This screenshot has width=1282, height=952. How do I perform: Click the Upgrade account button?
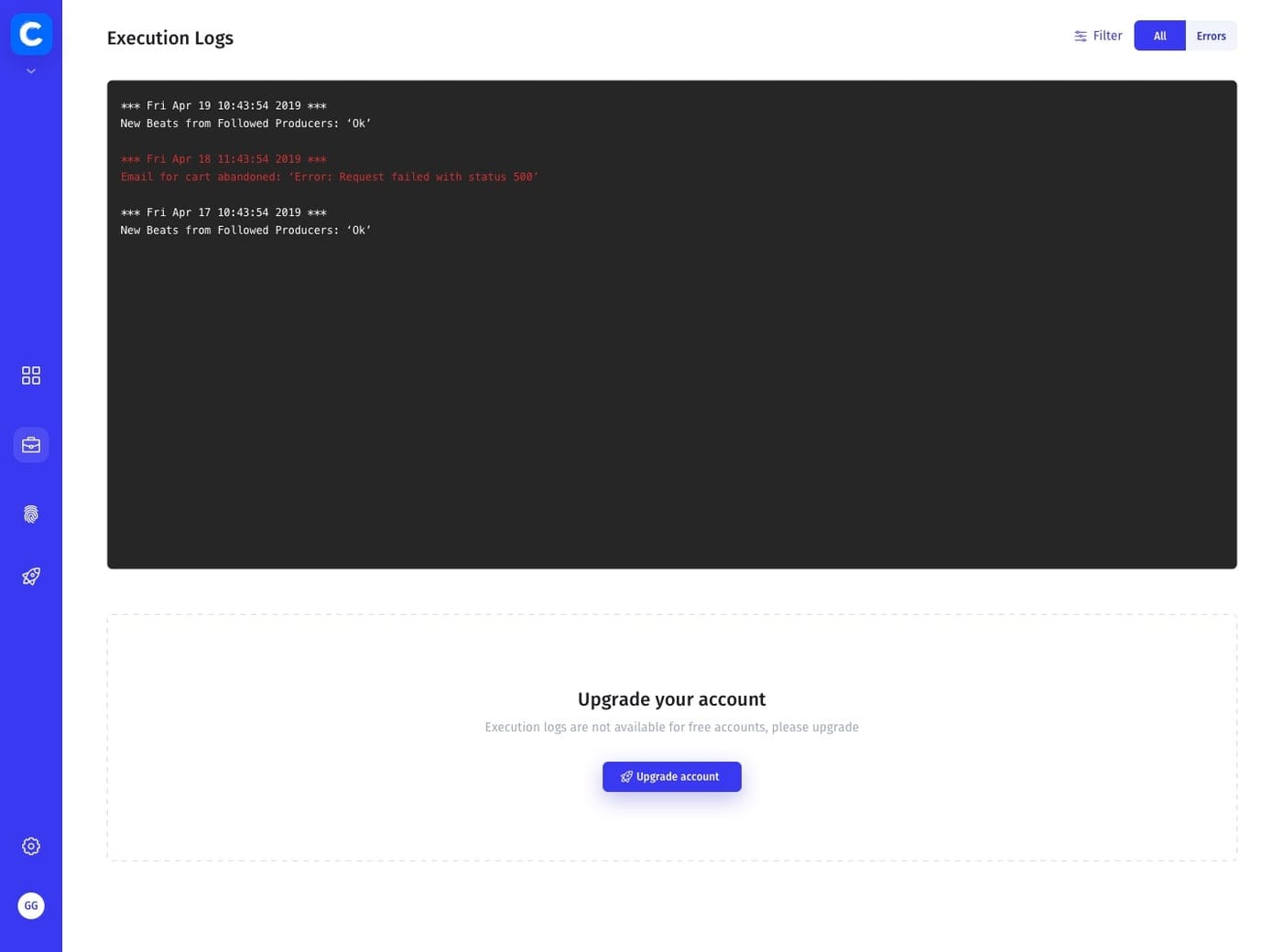[672, 776]
